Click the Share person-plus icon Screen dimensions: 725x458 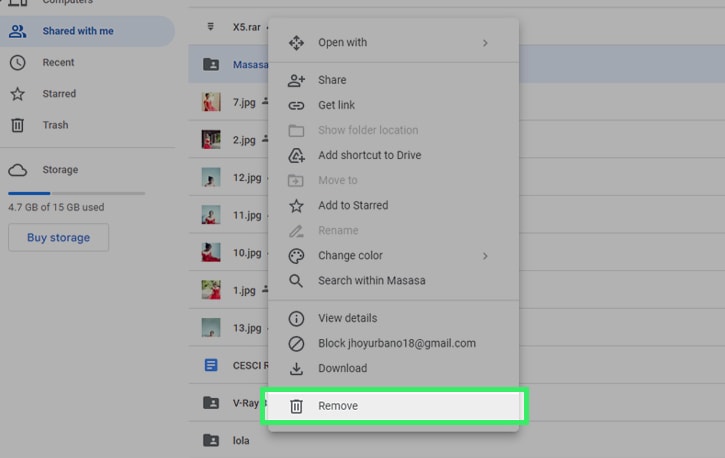(x=296, y=80)
